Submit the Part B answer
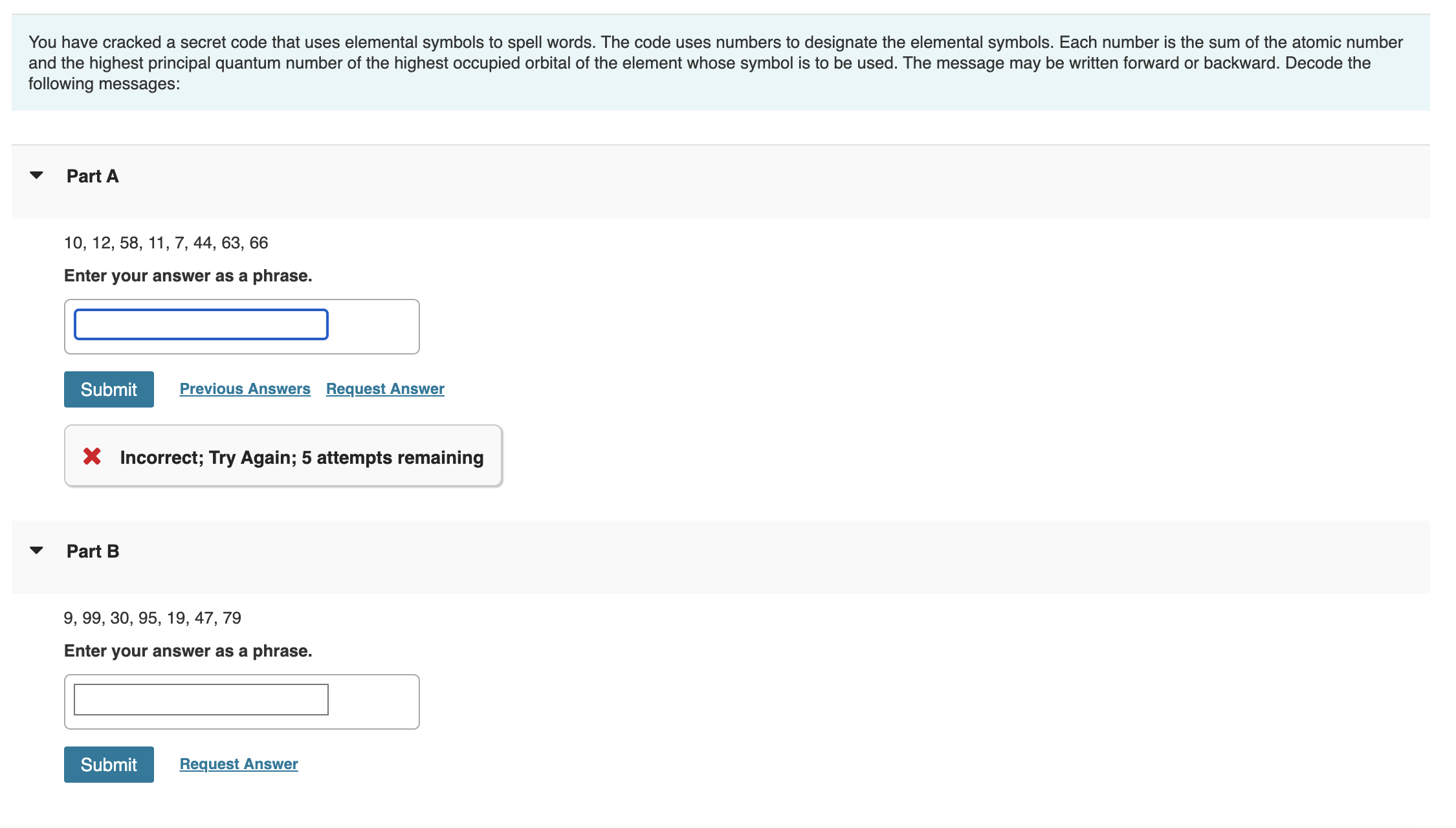Screen dimensions: 1456x828 [109, 765]
